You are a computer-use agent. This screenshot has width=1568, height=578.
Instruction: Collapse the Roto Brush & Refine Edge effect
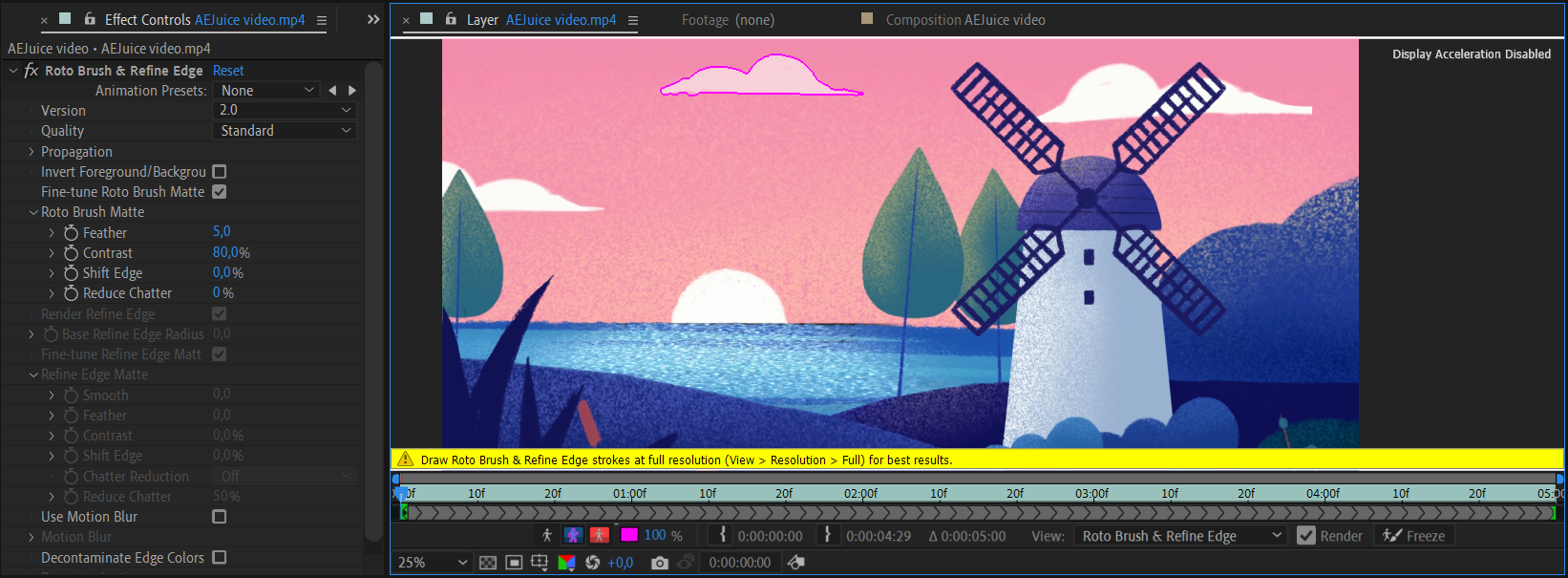click(13, 71)
